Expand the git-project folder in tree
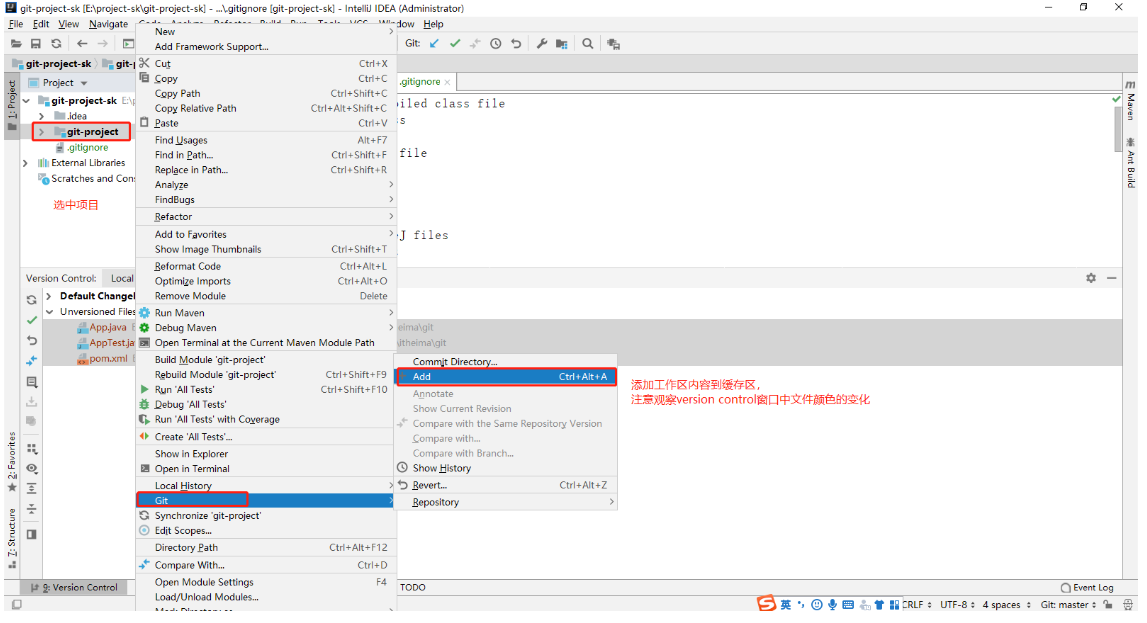The width and height of the screenshot is (1147, 623). coord(42,132)
